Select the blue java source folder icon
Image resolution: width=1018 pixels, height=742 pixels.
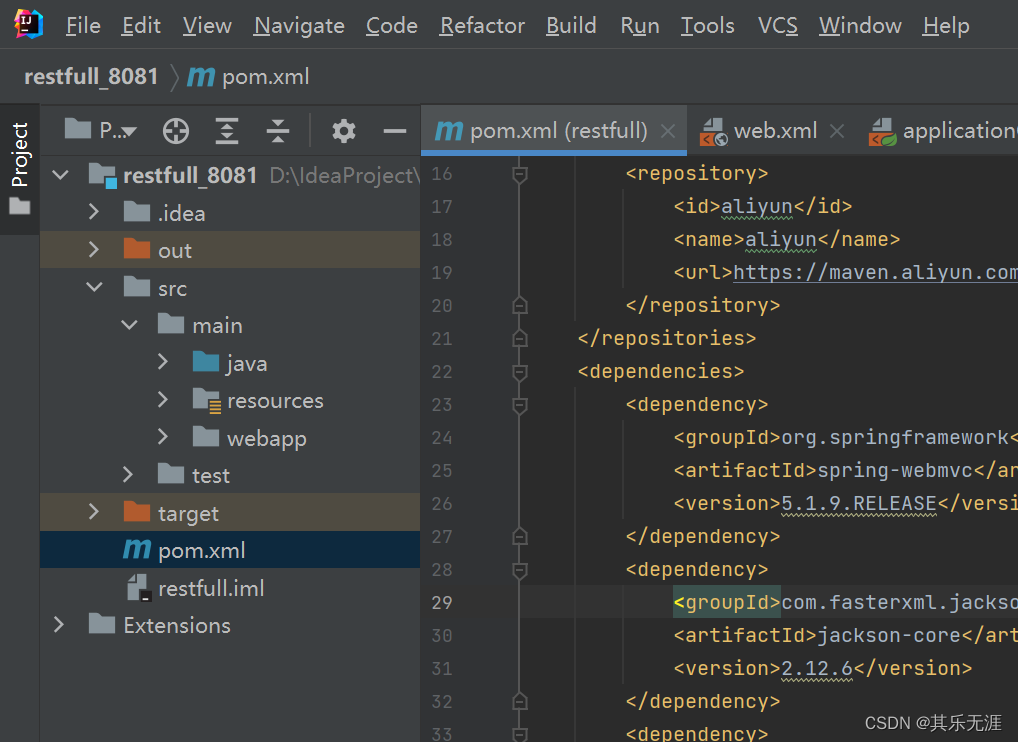coord(206,362)
